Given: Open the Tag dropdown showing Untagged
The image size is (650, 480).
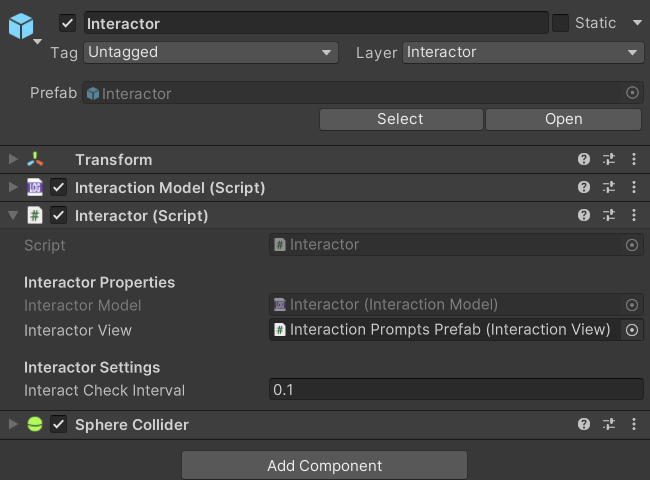Looking at the screenshot, I should point(211,53).
